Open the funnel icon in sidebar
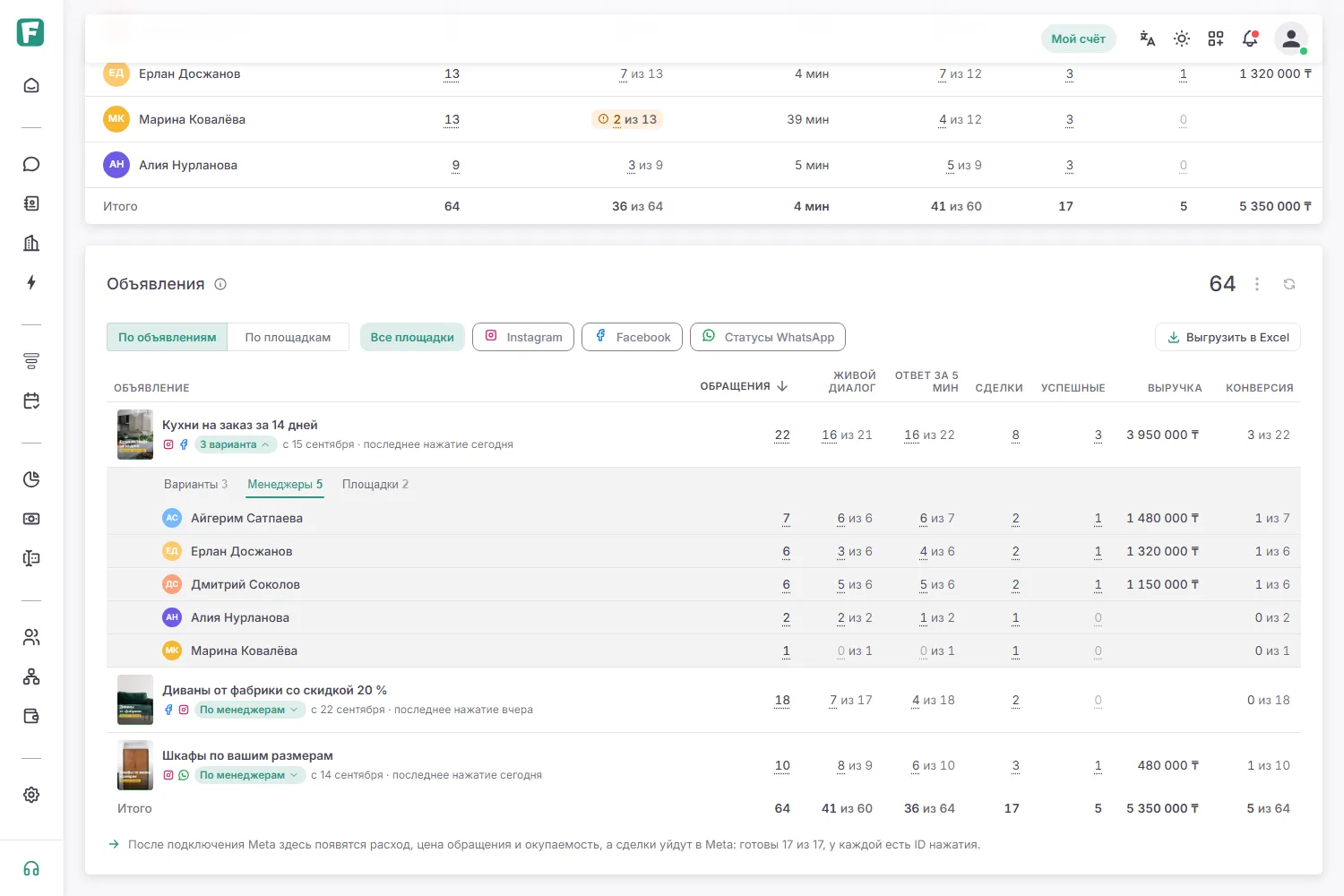This screenshot has width=1344, height=896. tap(31, 361)
